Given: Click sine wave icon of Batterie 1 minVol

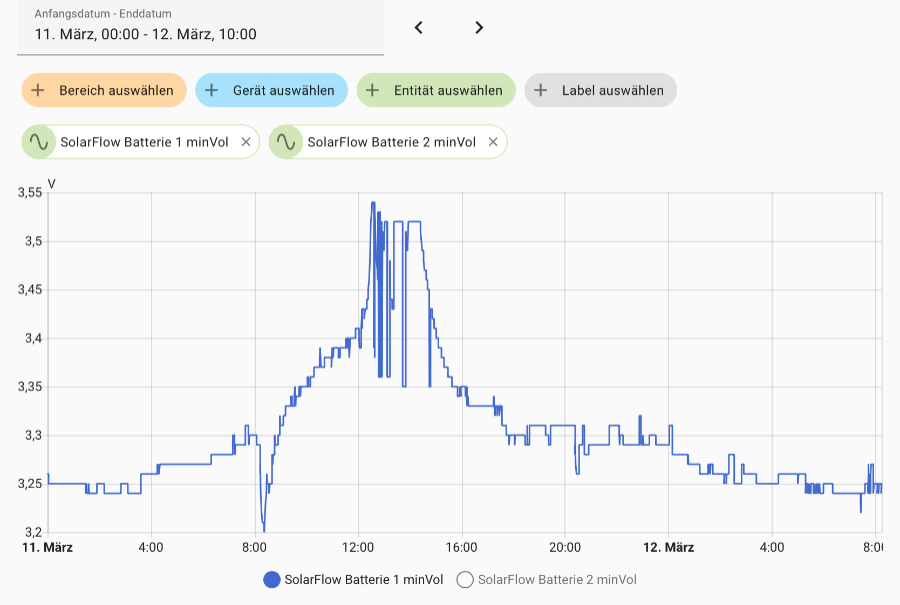Looking at the screenshot, I should [38, 142].
